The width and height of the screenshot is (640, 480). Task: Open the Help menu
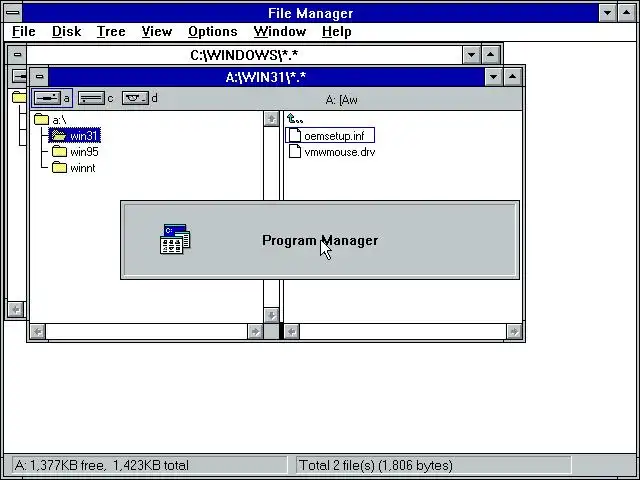pos(336,31)
